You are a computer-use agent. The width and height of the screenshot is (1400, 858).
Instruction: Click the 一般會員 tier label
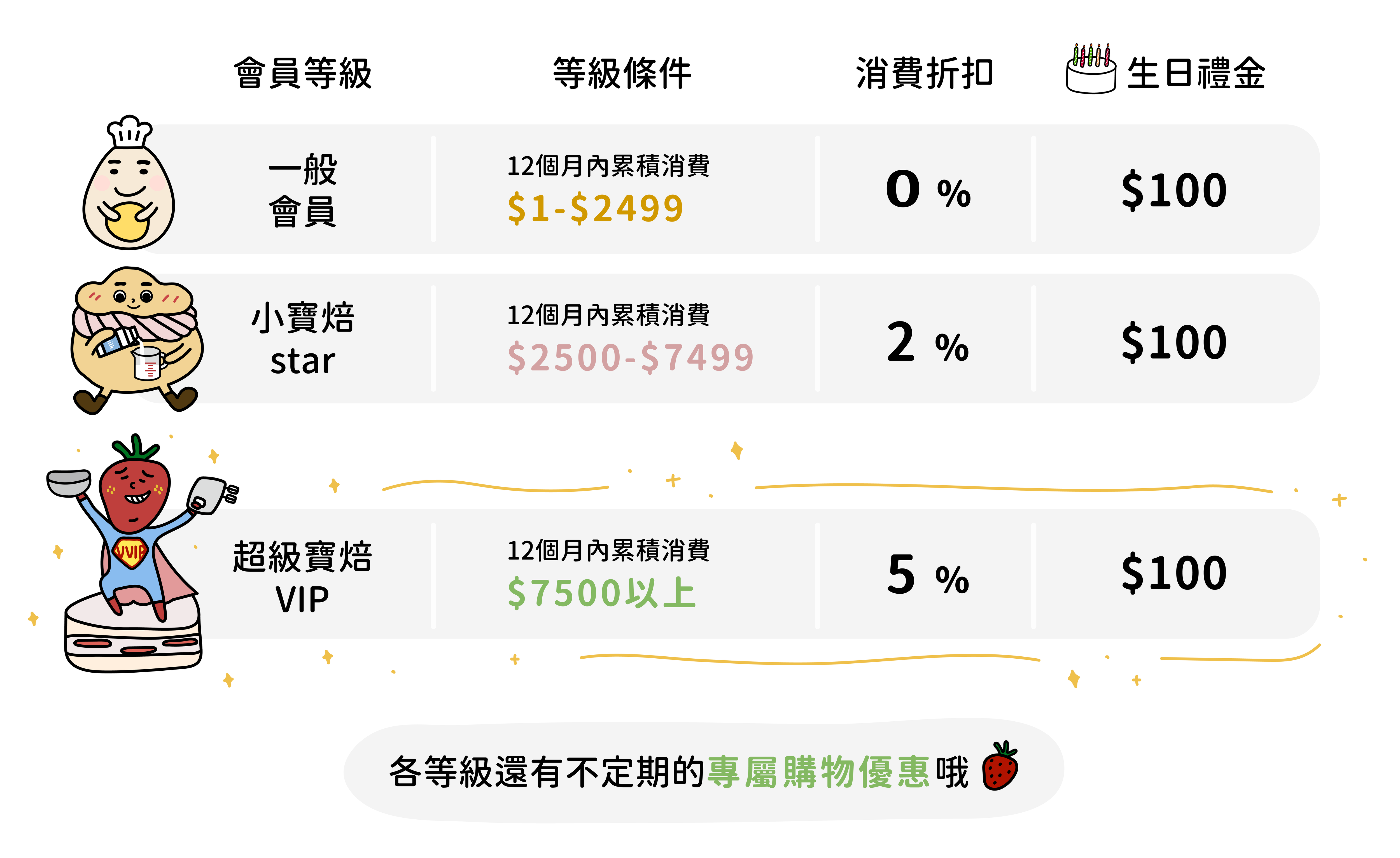tap(303, 190)
